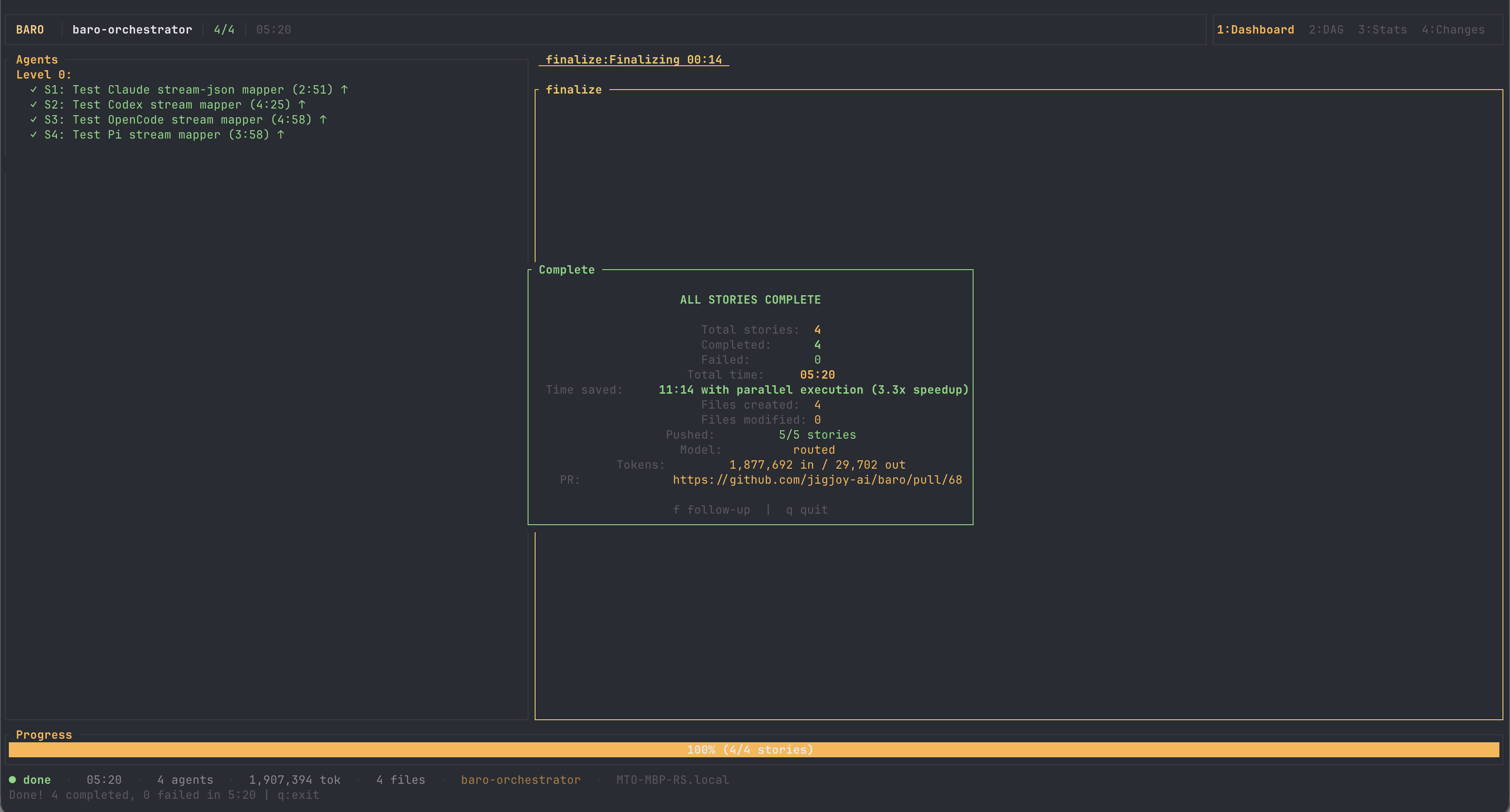Click the Level 0: heading

tap(43, 75)
